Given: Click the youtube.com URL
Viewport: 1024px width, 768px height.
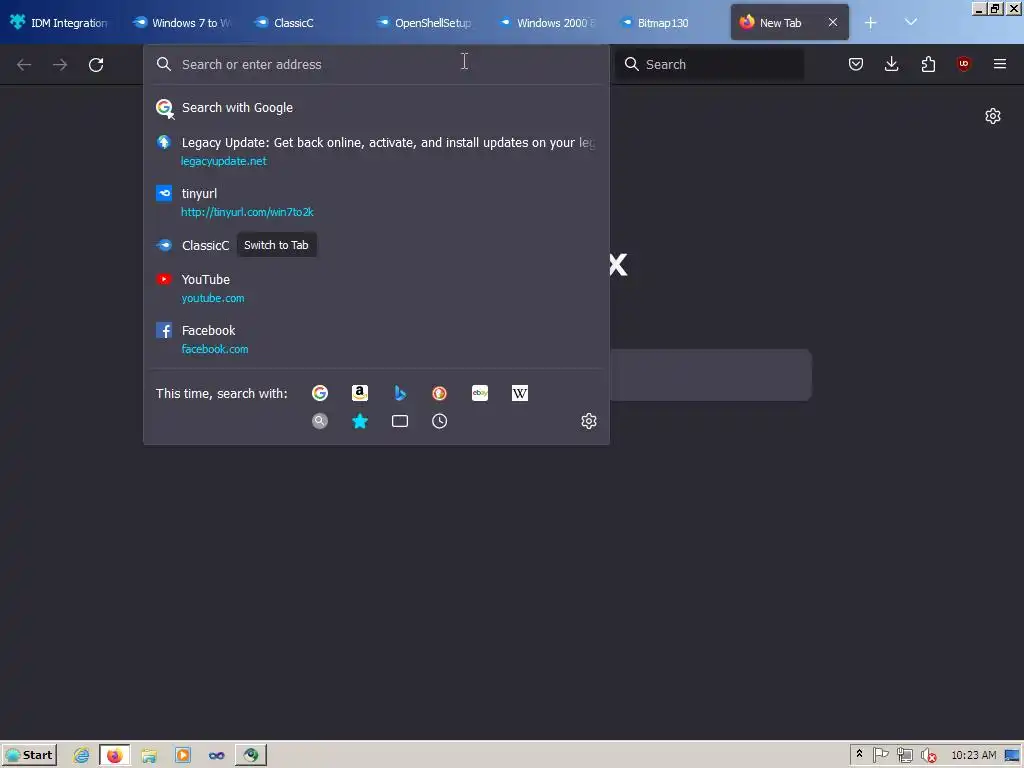Looking at the screenshot, I should [213, 298].
